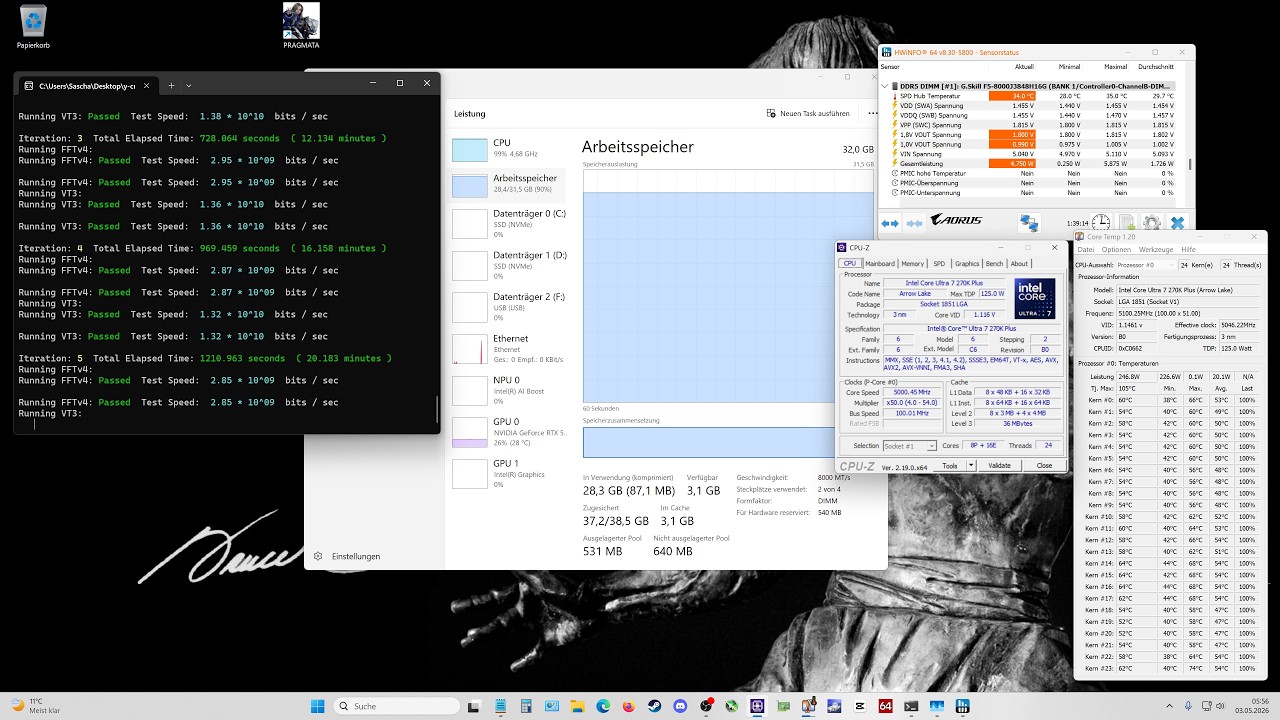Click the taskbar Suche search field
The height and width of the screenshot is (720, 1280).
point(396,706)
